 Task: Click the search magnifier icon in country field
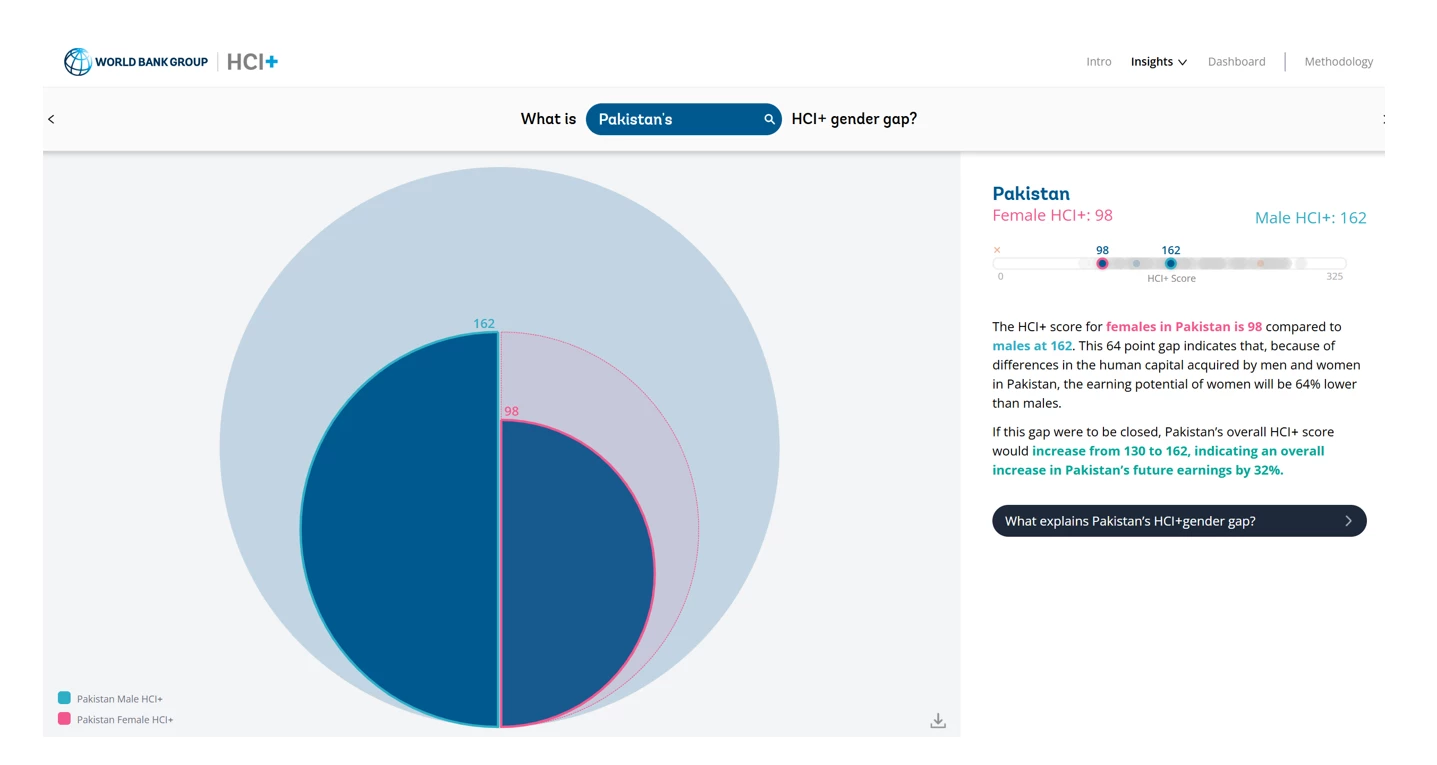(x=769, y=119)
